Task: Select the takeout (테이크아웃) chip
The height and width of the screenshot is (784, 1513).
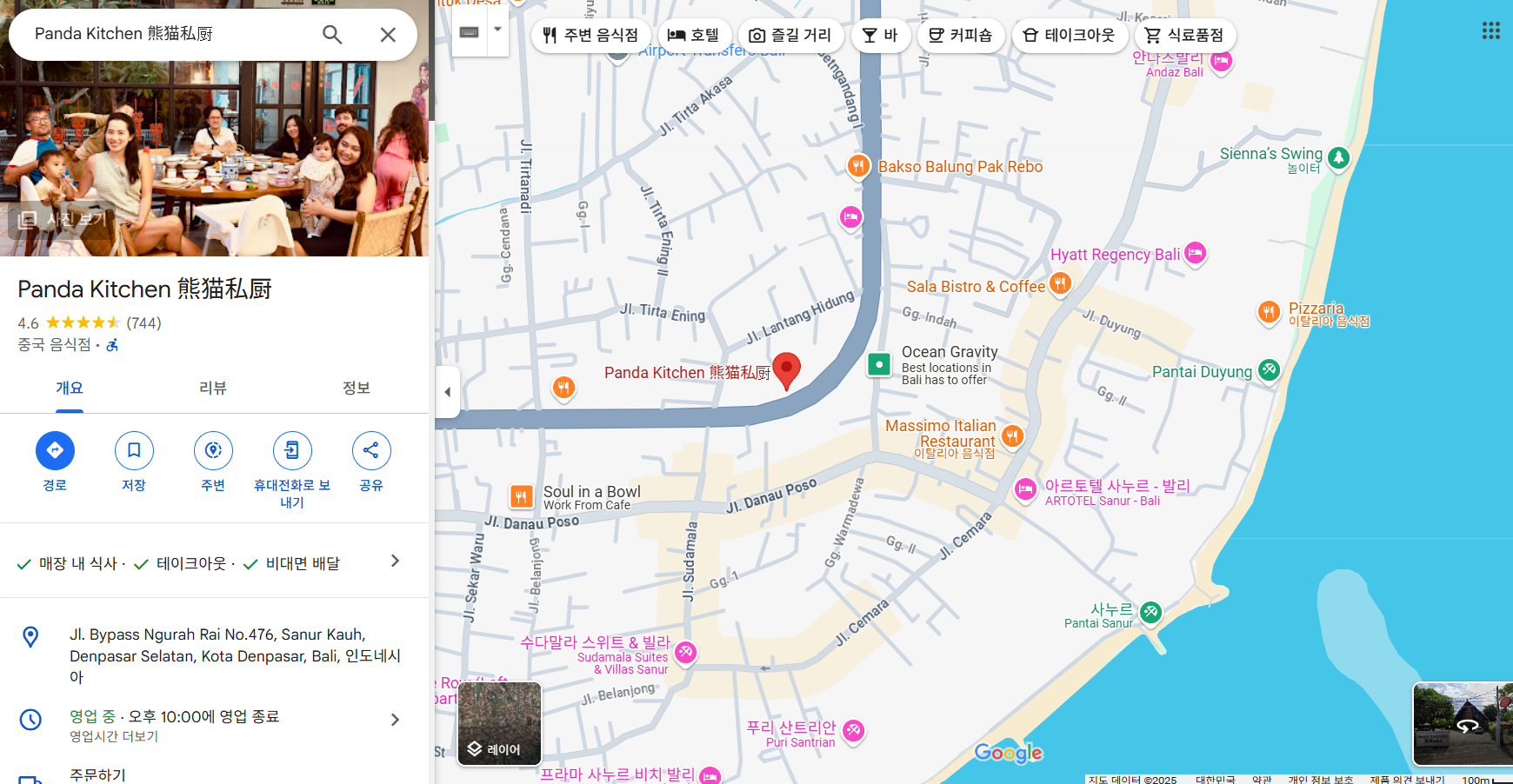Action: (x=1070, y=36)
